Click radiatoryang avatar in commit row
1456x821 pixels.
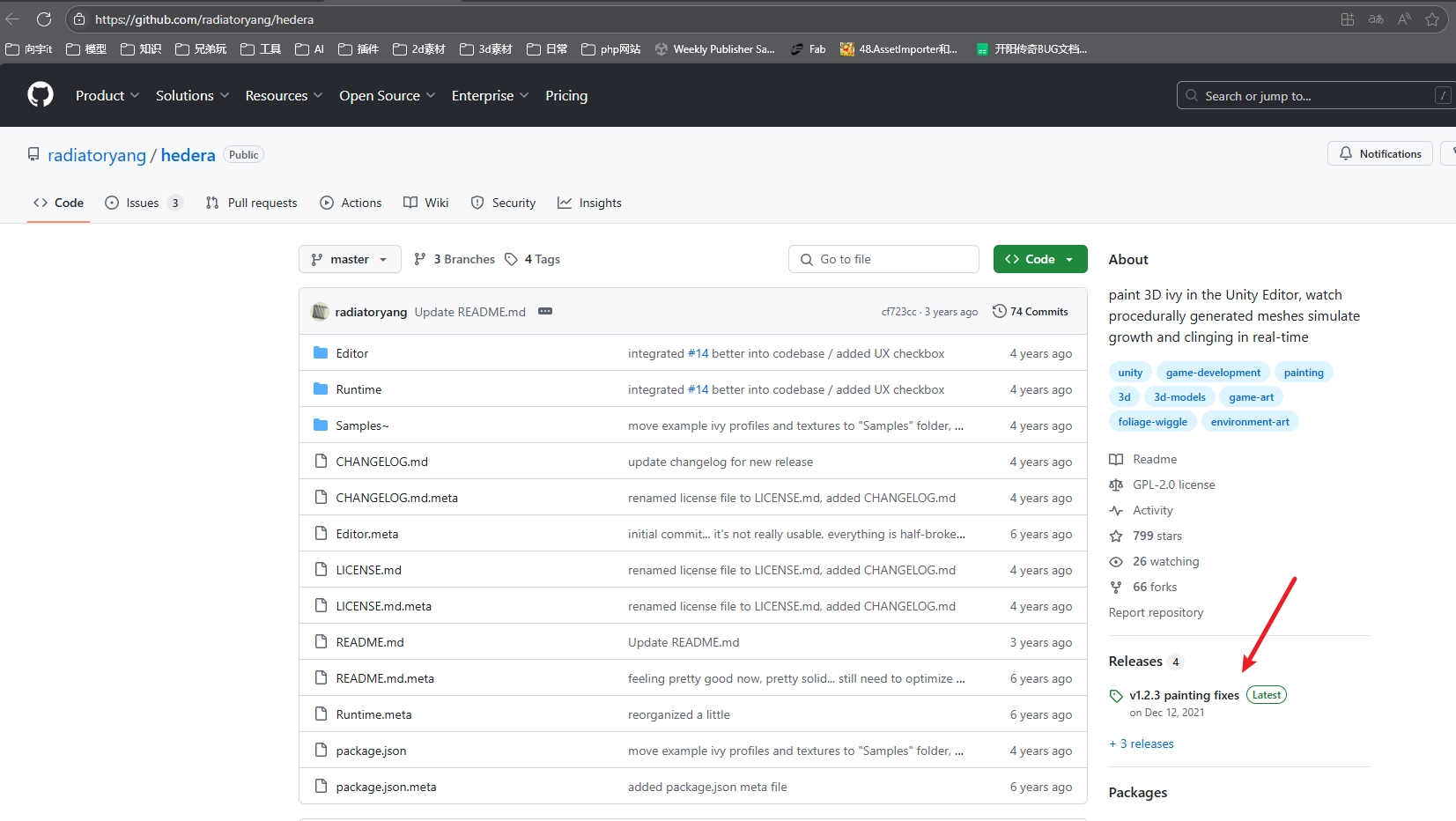point(320,311)
